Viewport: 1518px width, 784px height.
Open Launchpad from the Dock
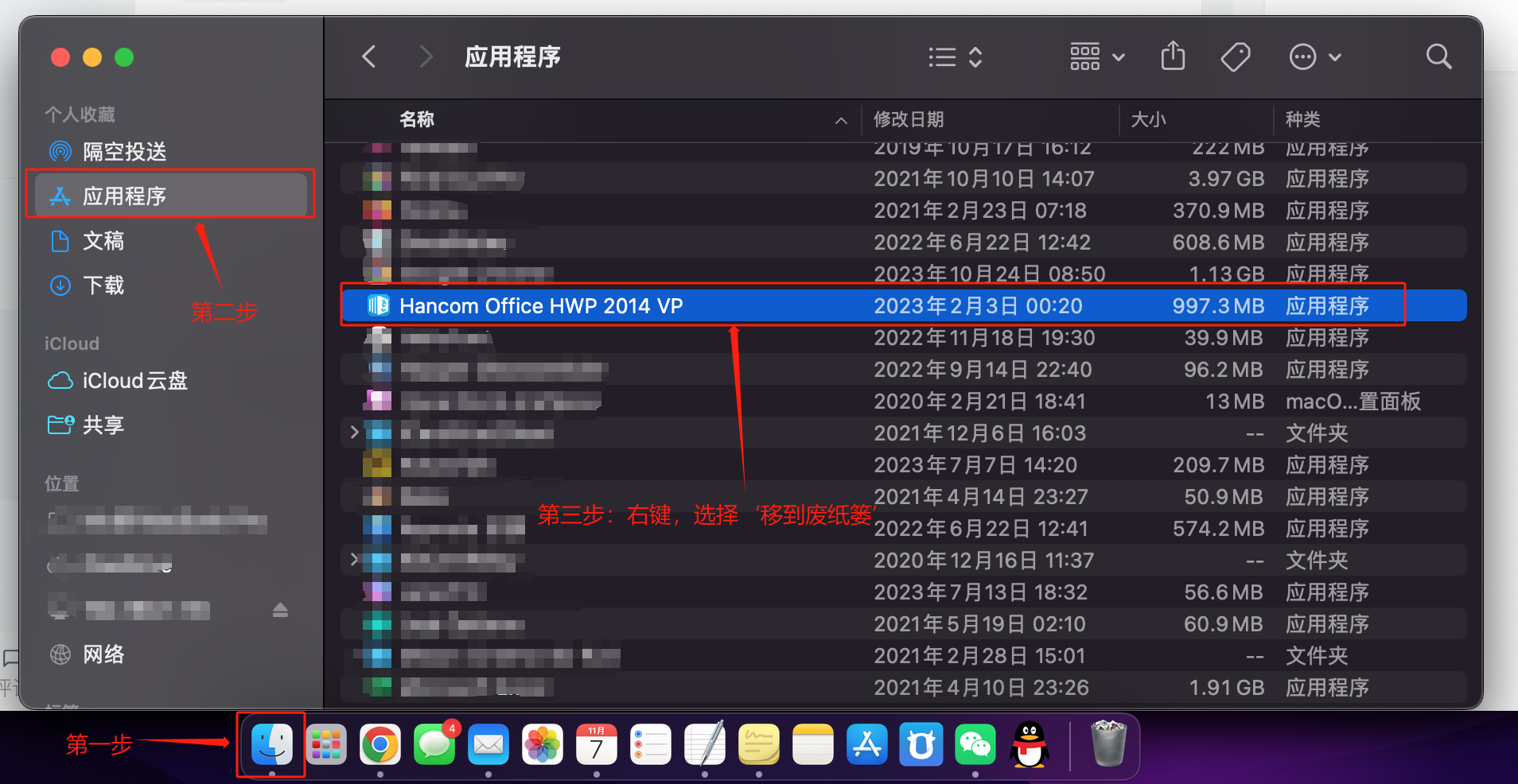pos(326,745)
